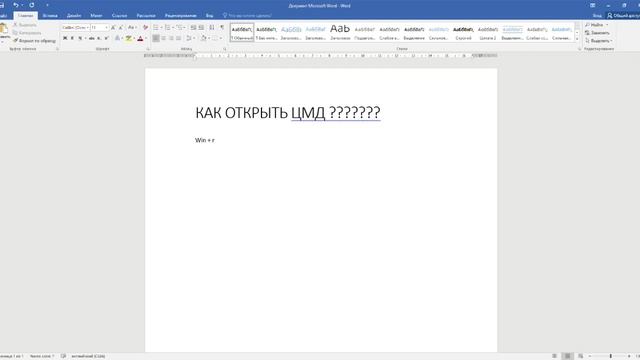This screenshot has width=640, height=360.
Task: Increase the font size
Action: 113,27
